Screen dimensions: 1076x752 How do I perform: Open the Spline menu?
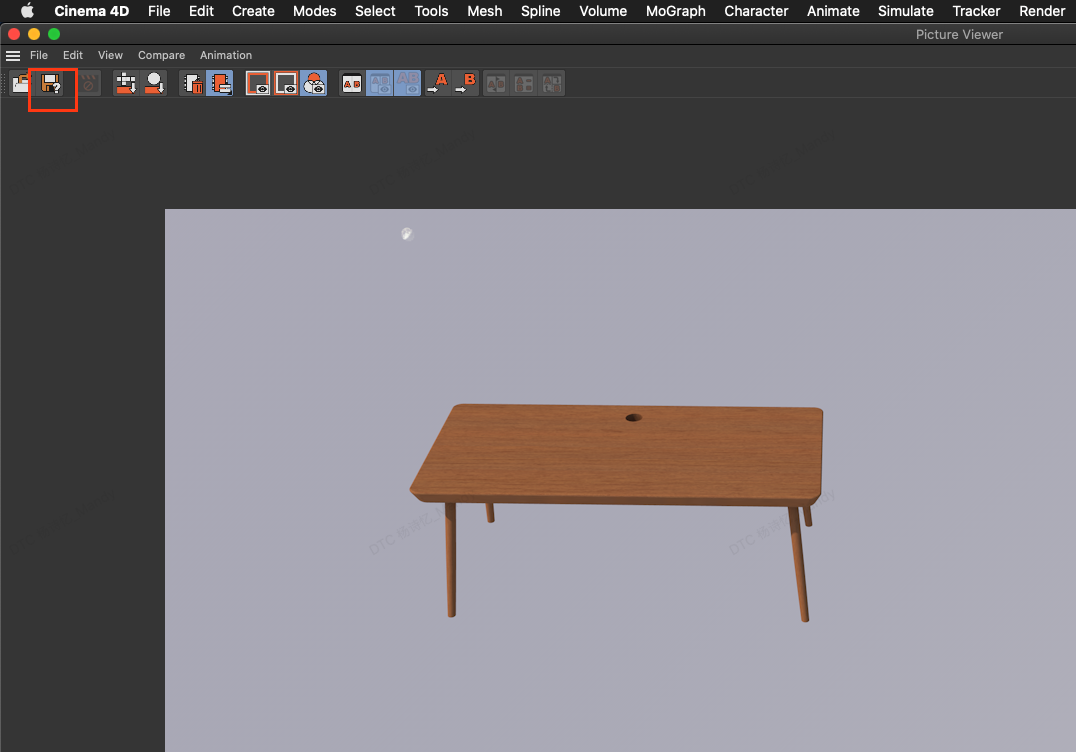541,11
